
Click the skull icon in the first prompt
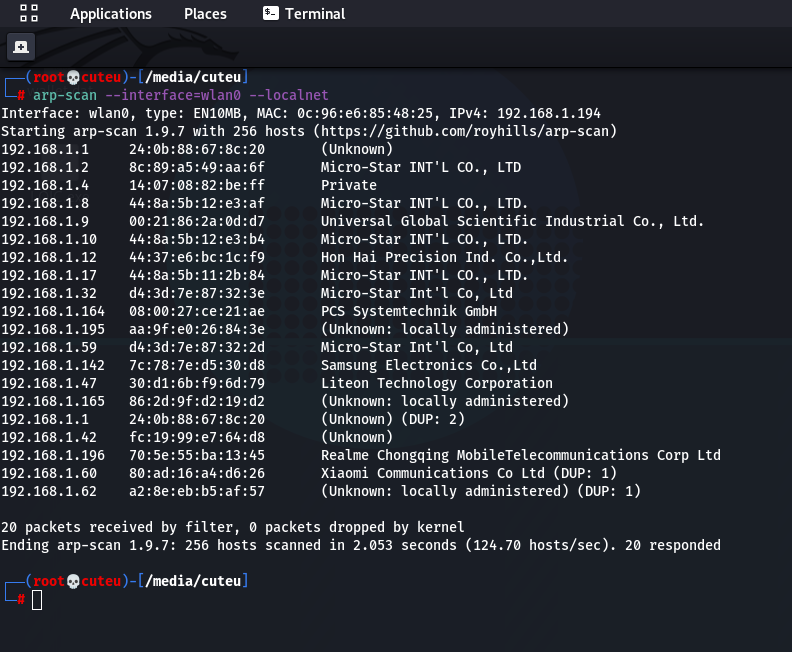pyautogui.click(x=73, y=78)
